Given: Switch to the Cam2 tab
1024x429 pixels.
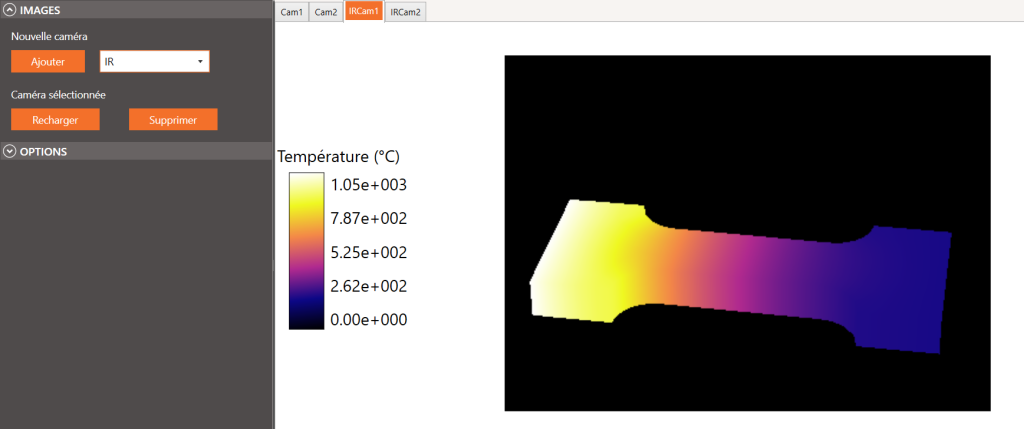Looking at the screenshot, I should click(325, 12).
